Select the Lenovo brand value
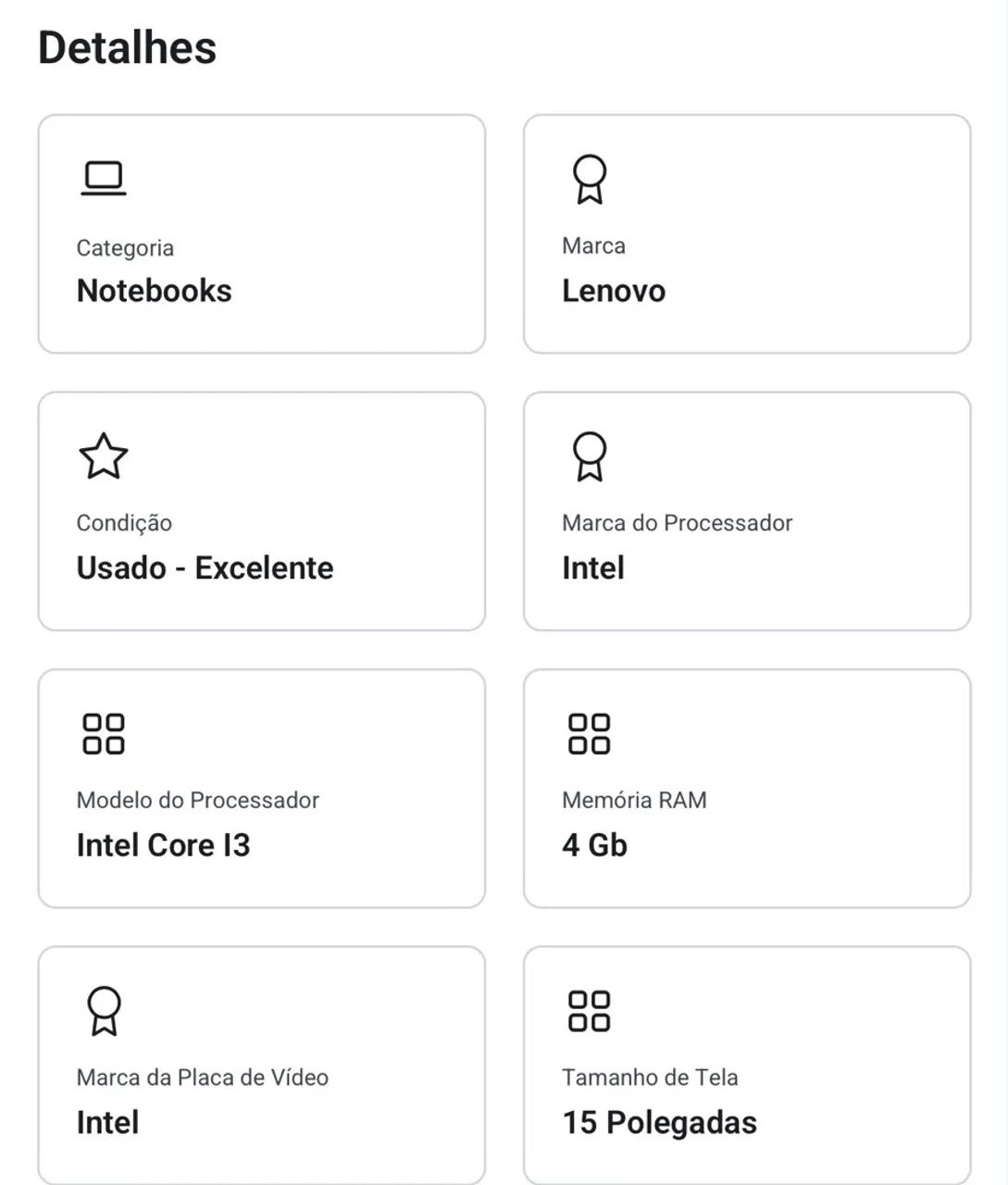Screen dimensions: 1008x1185 tap(614, 291)
